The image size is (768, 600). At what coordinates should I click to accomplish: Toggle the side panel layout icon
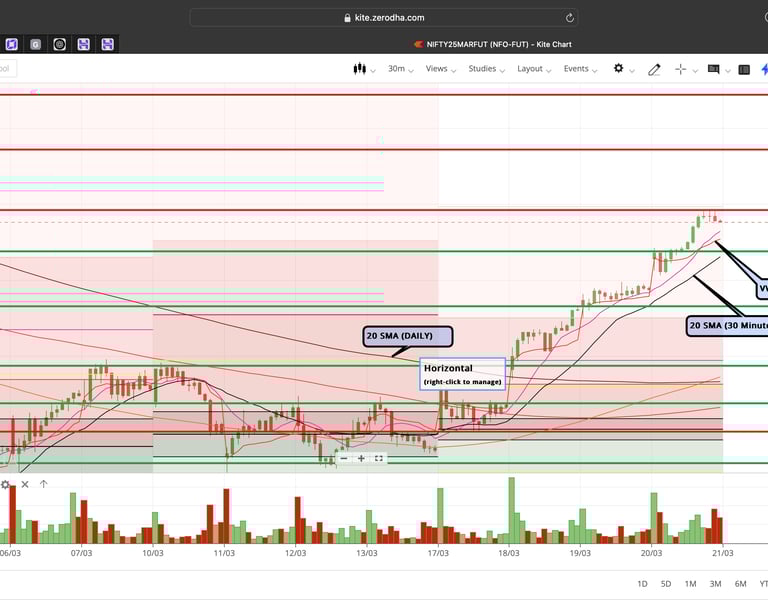tap(744, 70)
